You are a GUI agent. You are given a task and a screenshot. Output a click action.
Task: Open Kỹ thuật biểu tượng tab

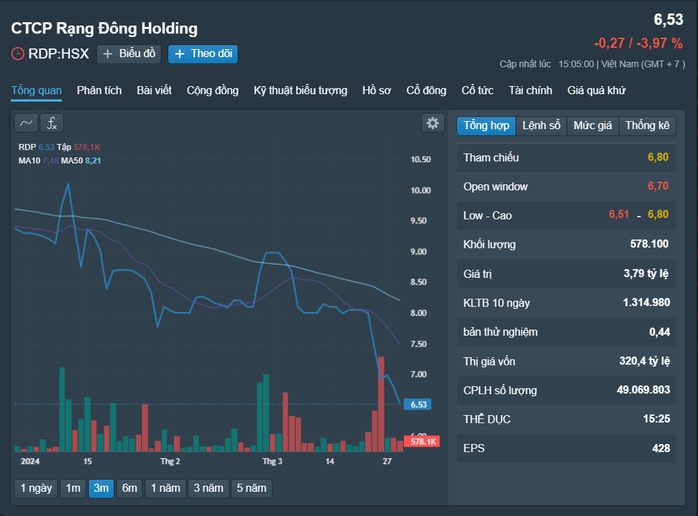click(x=300, y=91)
